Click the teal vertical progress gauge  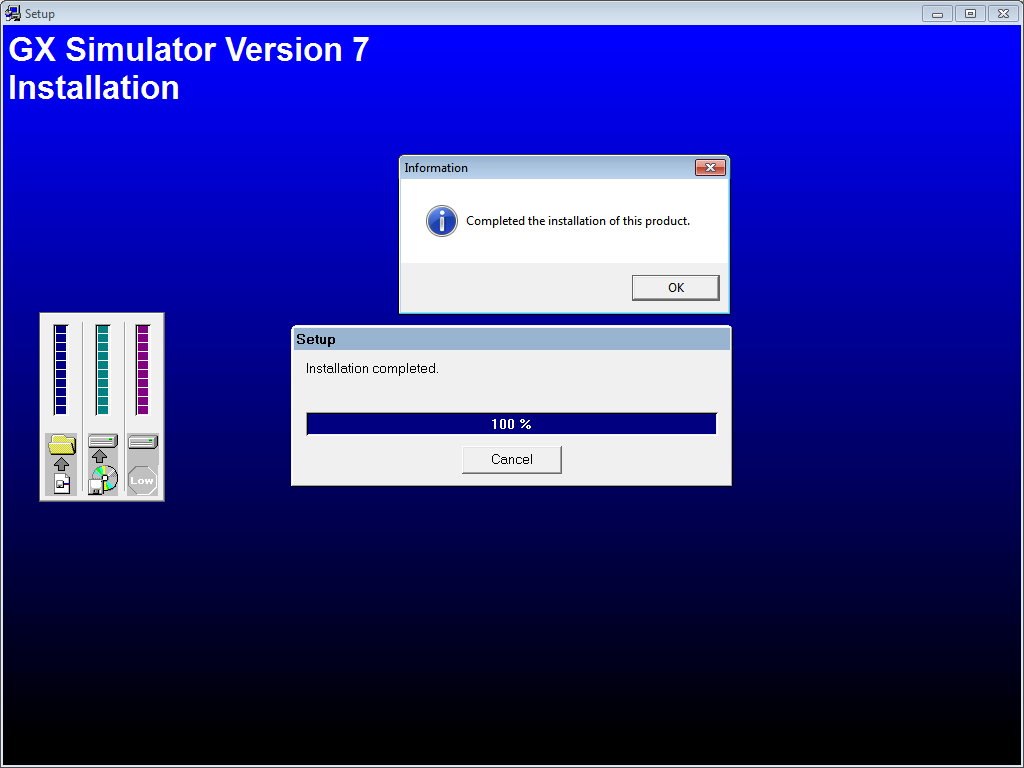(101, 370)
